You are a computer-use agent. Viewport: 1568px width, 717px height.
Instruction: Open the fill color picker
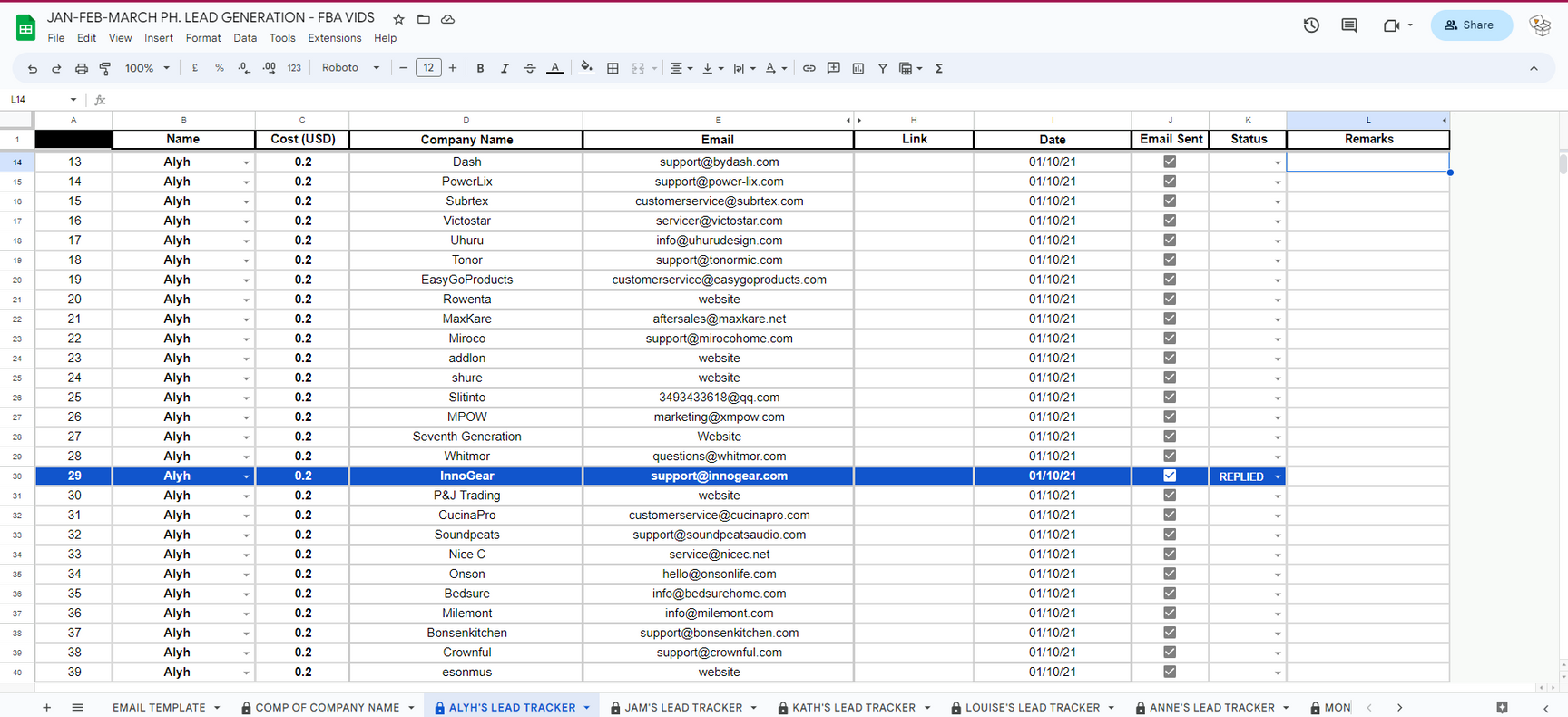pyautogui.click(x=587, y=67)
